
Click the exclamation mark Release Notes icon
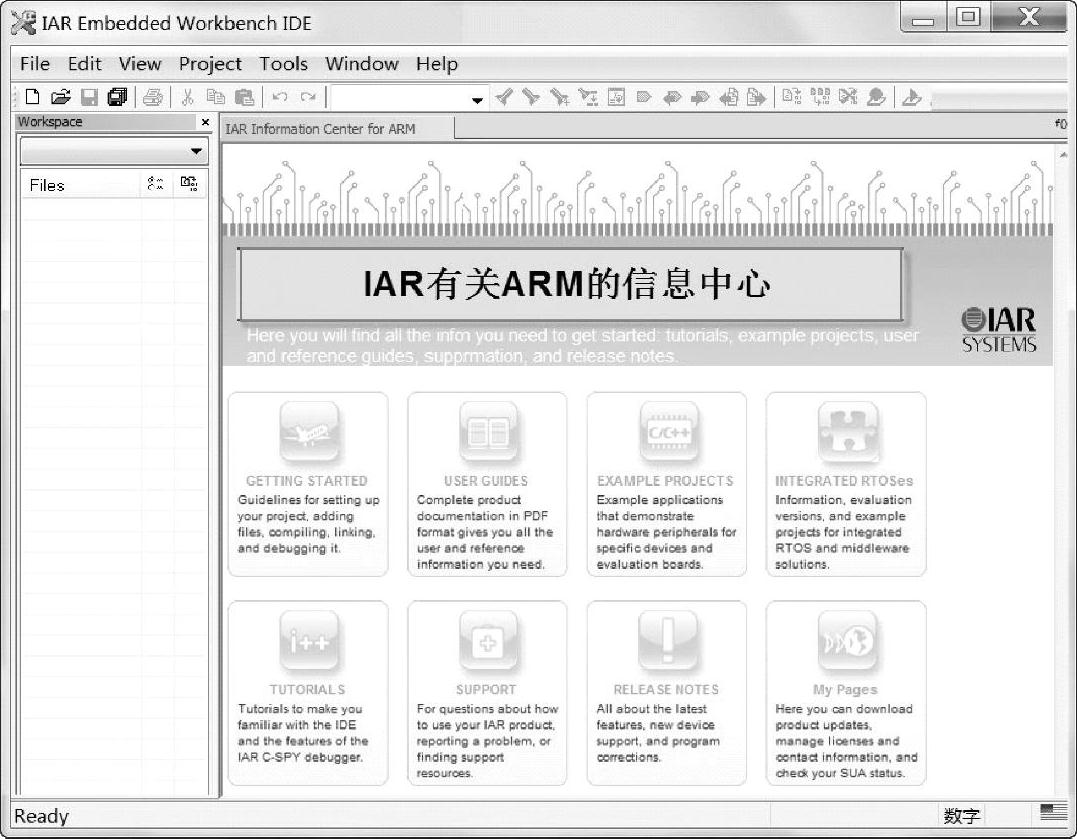pyautogui.click(x=668, y=640)
